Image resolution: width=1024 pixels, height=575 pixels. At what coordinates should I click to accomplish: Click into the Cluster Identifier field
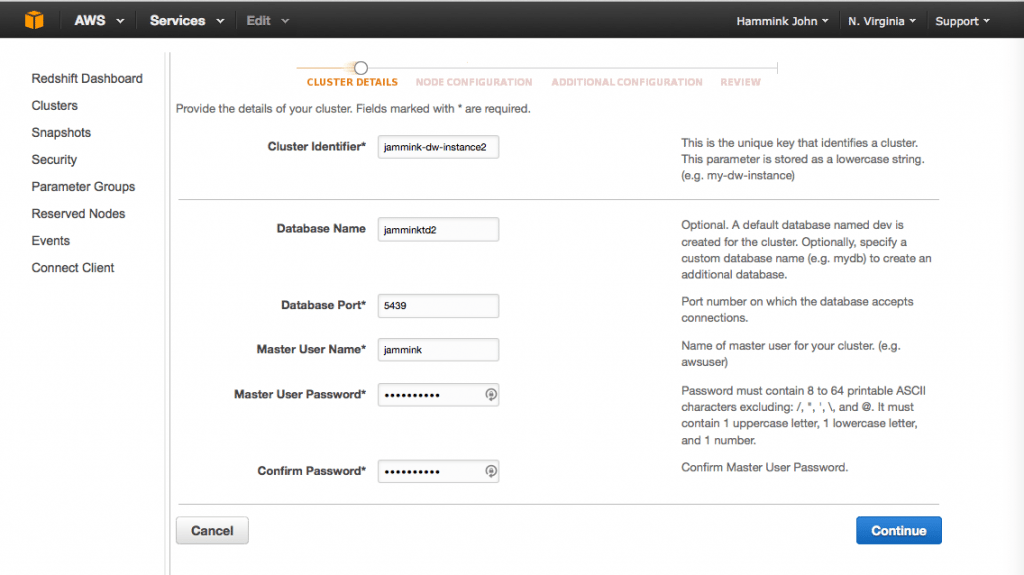click(438, 147)
